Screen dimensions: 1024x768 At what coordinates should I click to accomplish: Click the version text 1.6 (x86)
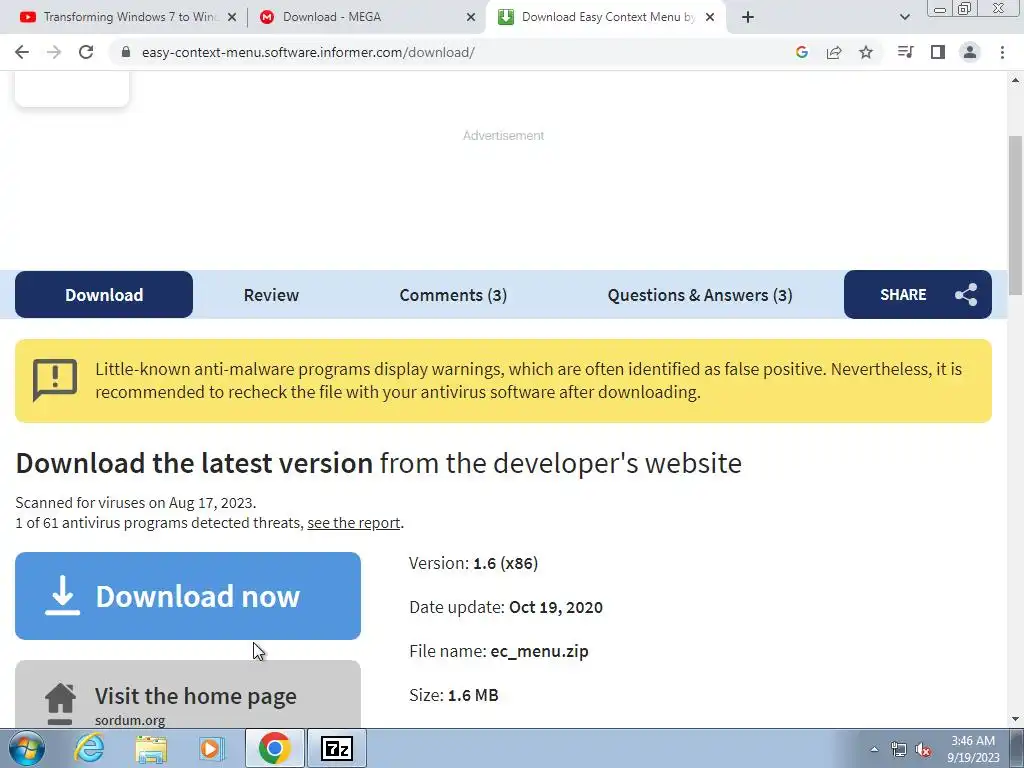coord(505,563)
